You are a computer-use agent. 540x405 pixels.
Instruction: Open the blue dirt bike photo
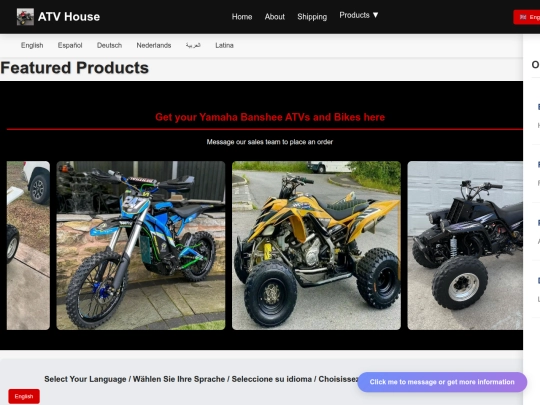click(141, 246)
